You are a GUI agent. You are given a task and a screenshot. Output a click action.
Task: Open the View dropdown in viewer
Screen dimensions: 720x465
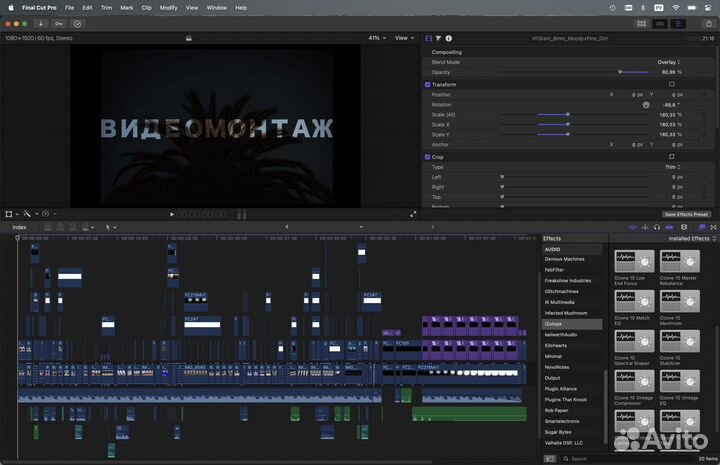tap(403, 38)
